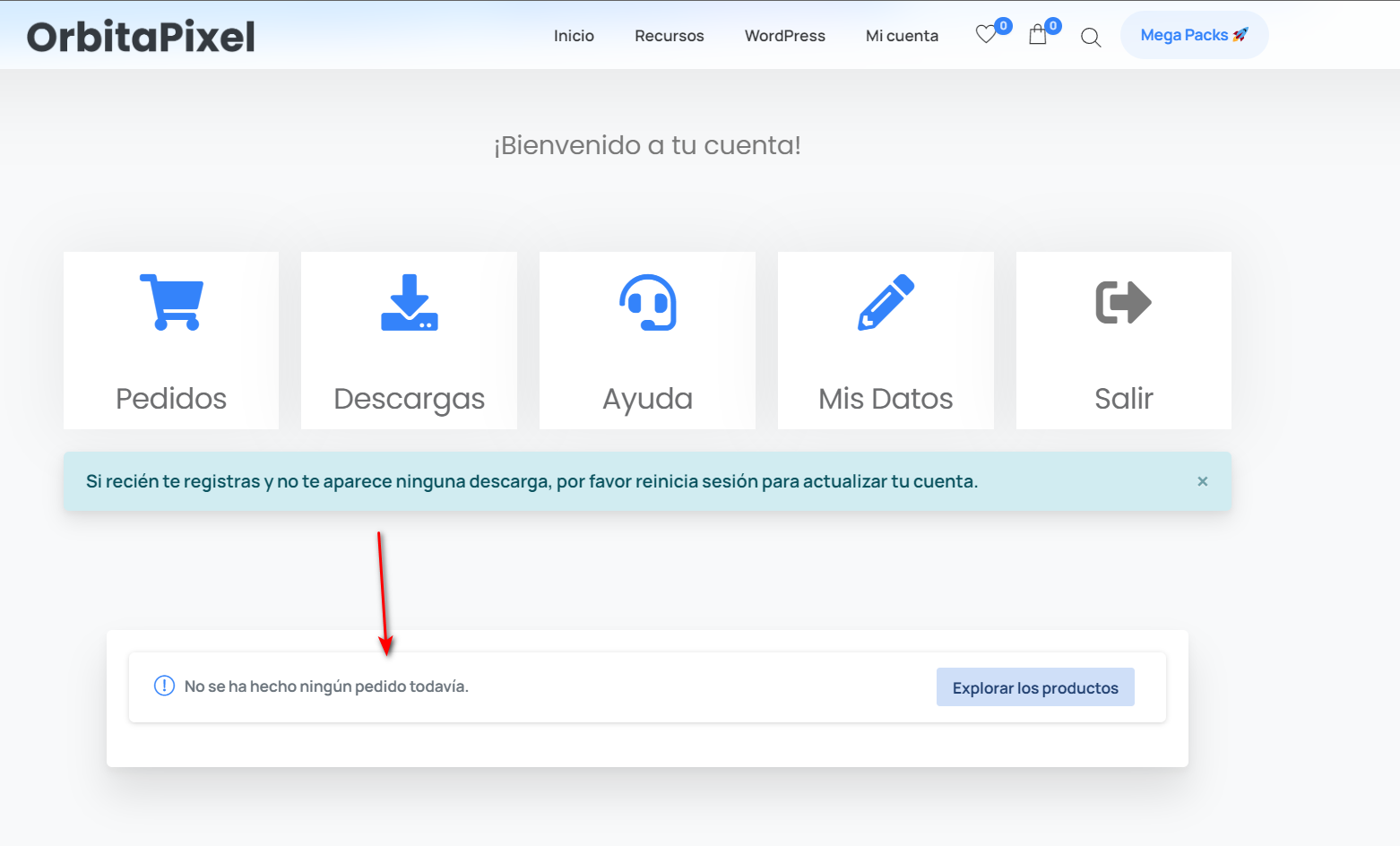The width and height of the screenshot is (1400, 846).
Task: Open the Mega Packs button
Action: [1194, 35]
